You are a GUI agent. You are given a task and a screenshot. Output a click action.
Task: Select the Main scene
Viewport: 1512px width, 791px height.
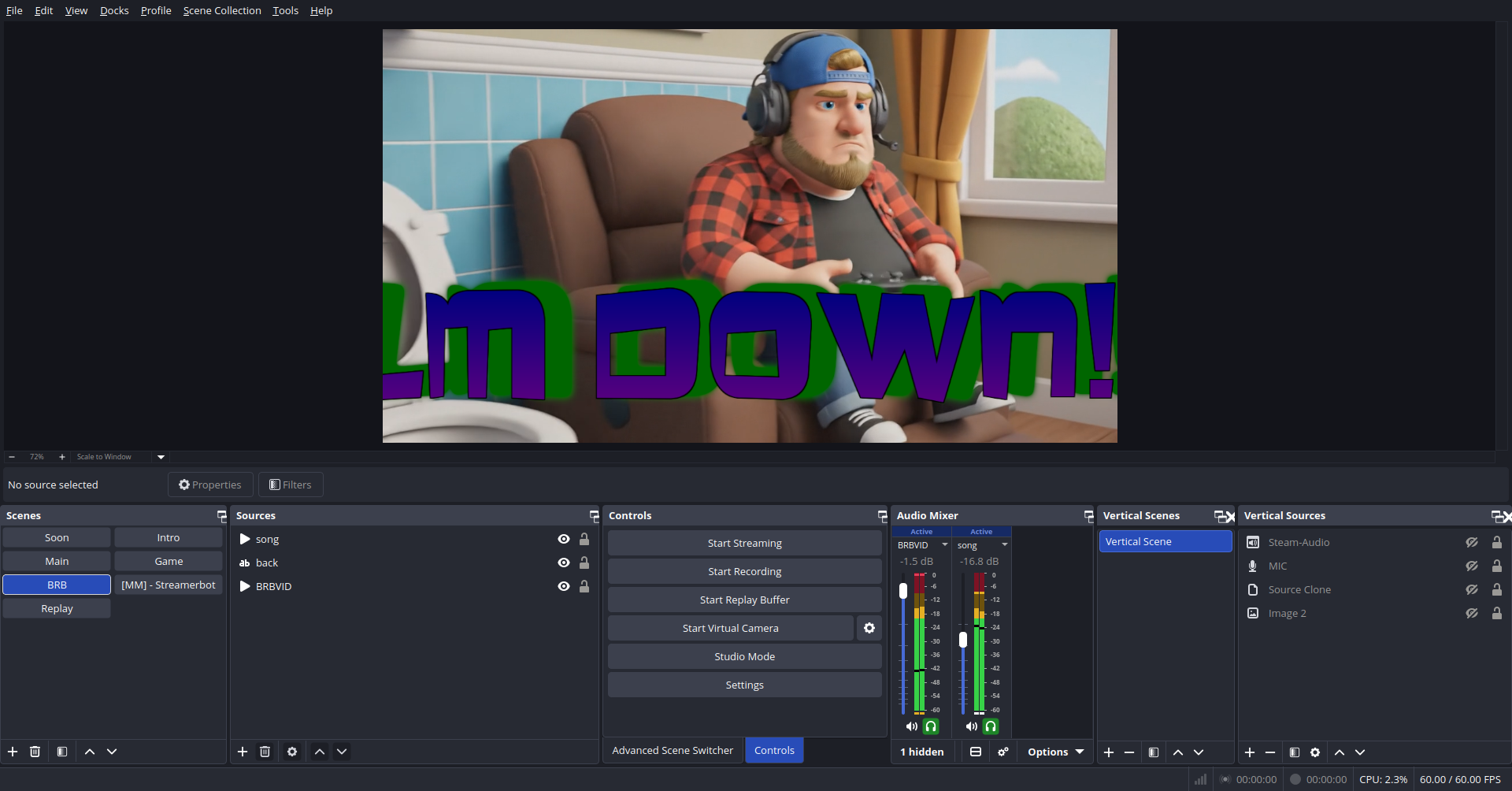click(x=57, y=561)
